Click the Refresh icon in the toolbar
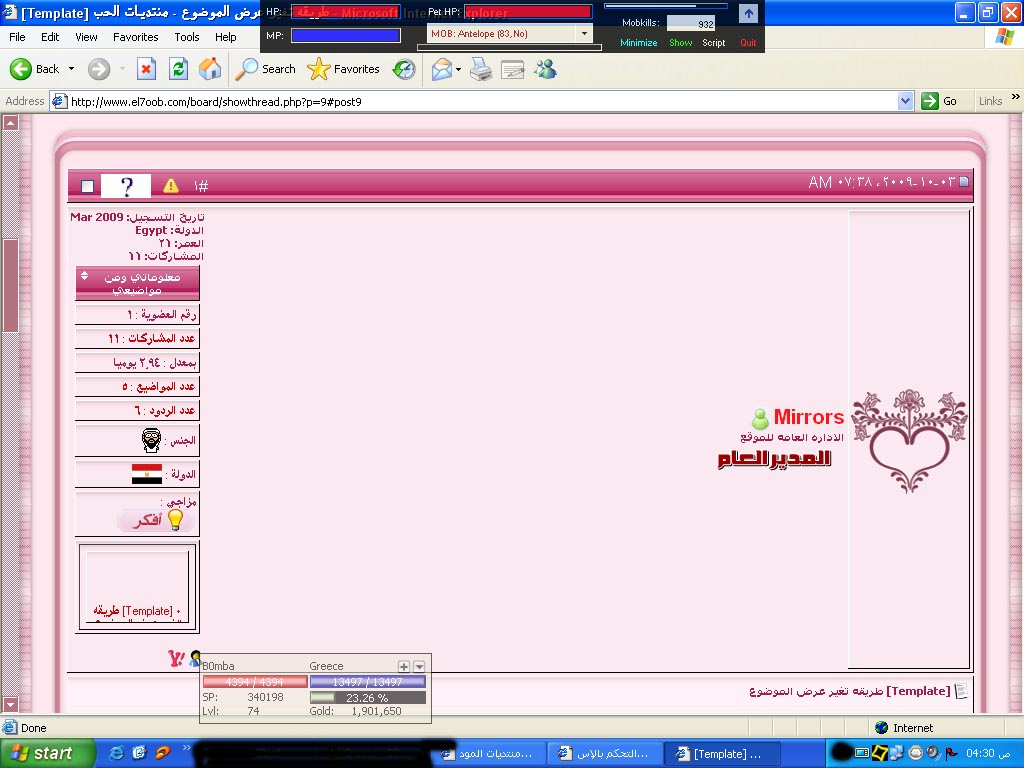The image size is (1024, 768). coord(178,69)
